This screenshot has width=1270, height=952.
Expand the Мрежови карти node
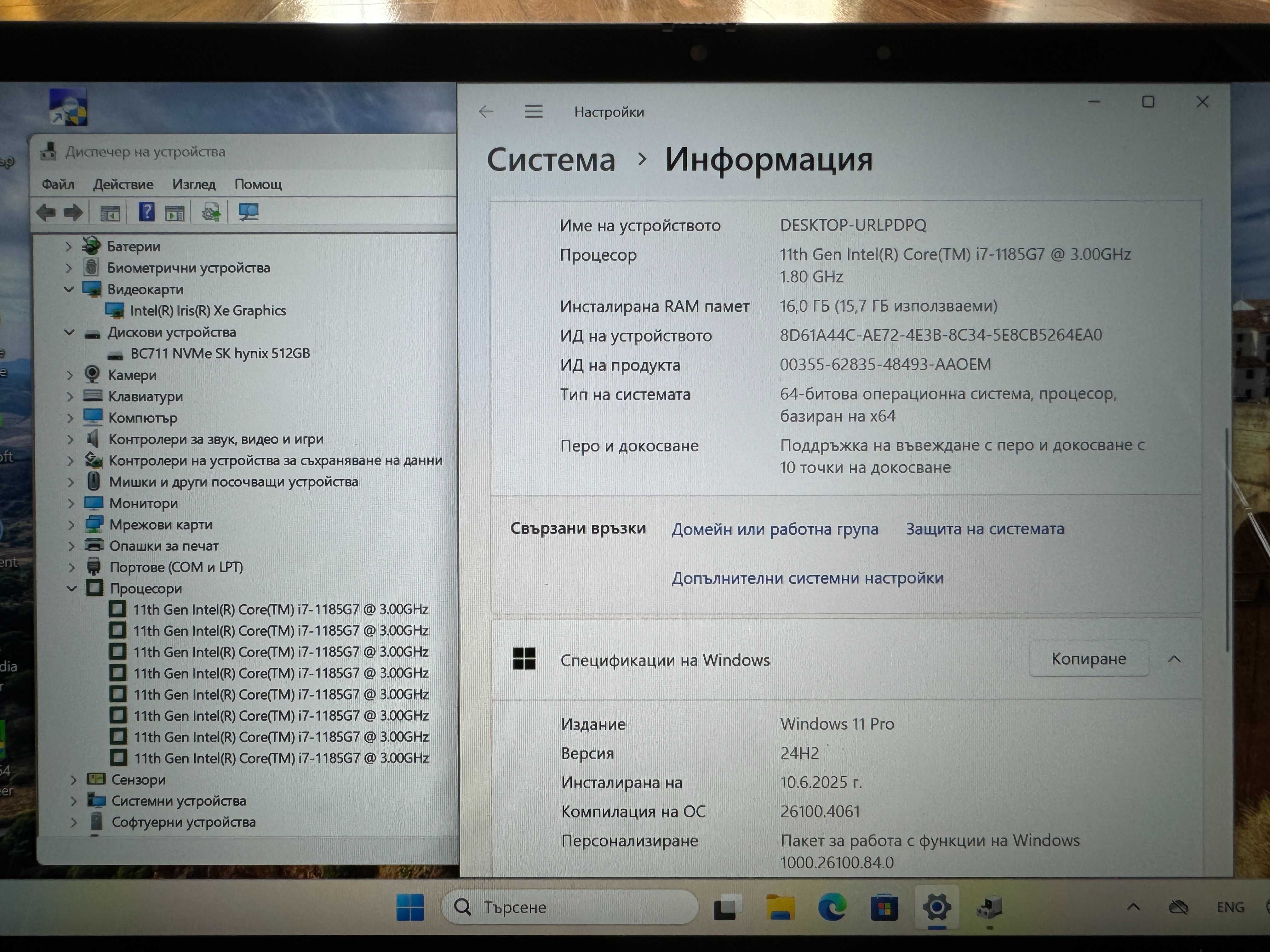(71, 524)
